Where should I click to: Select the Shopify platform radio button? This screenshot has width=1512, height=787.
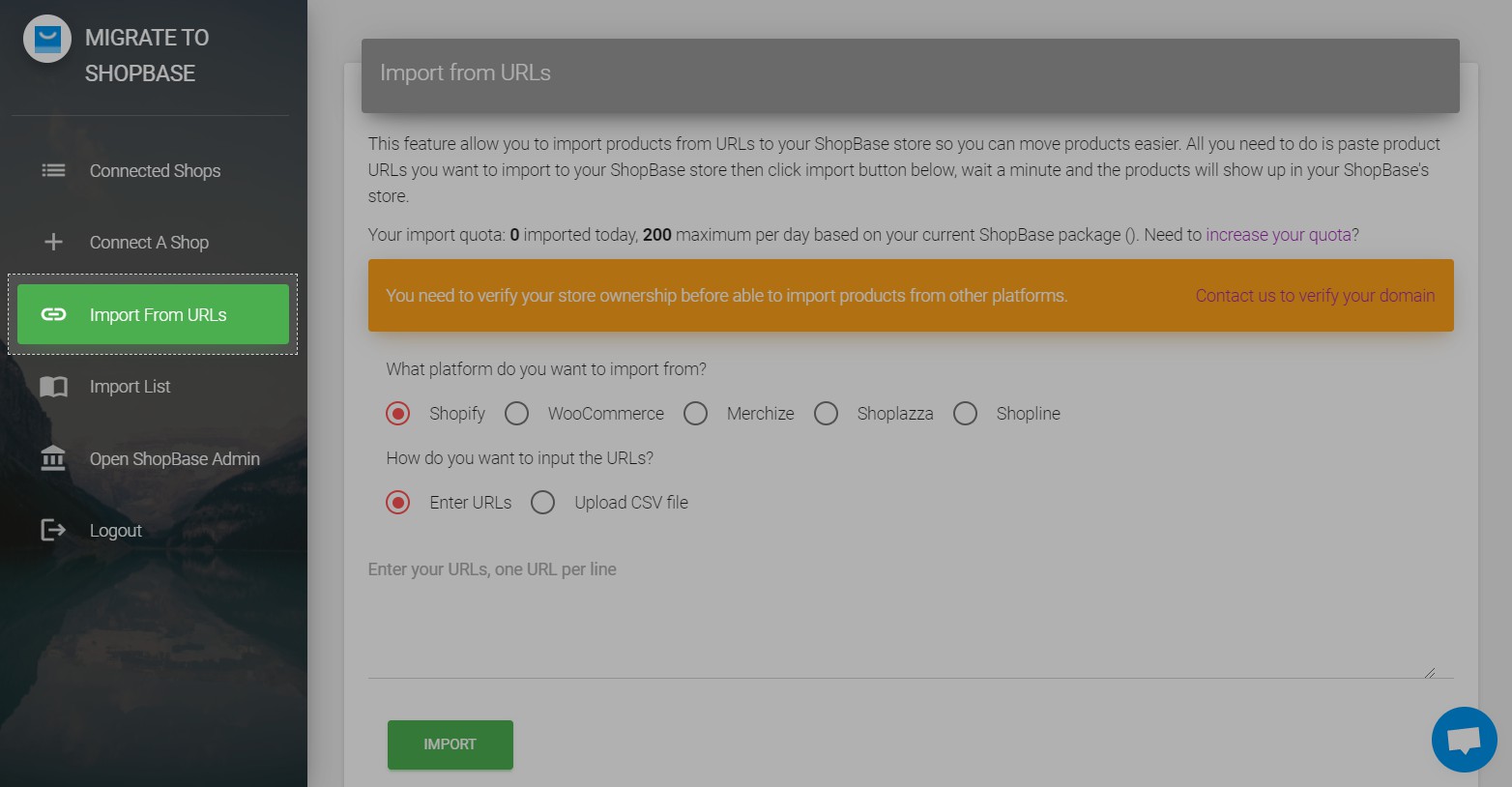click(397, 413)
